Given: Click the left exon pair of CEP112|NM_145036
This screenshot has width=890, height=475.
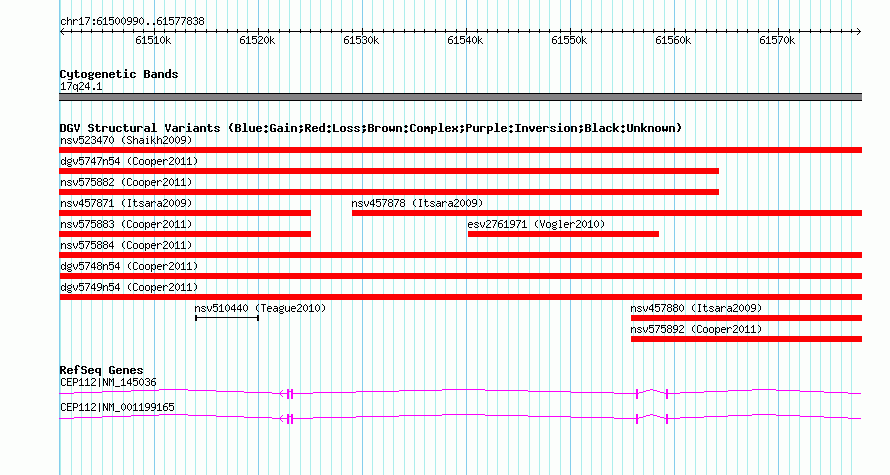Looking at the screenshot, I should tap(289, 394).
